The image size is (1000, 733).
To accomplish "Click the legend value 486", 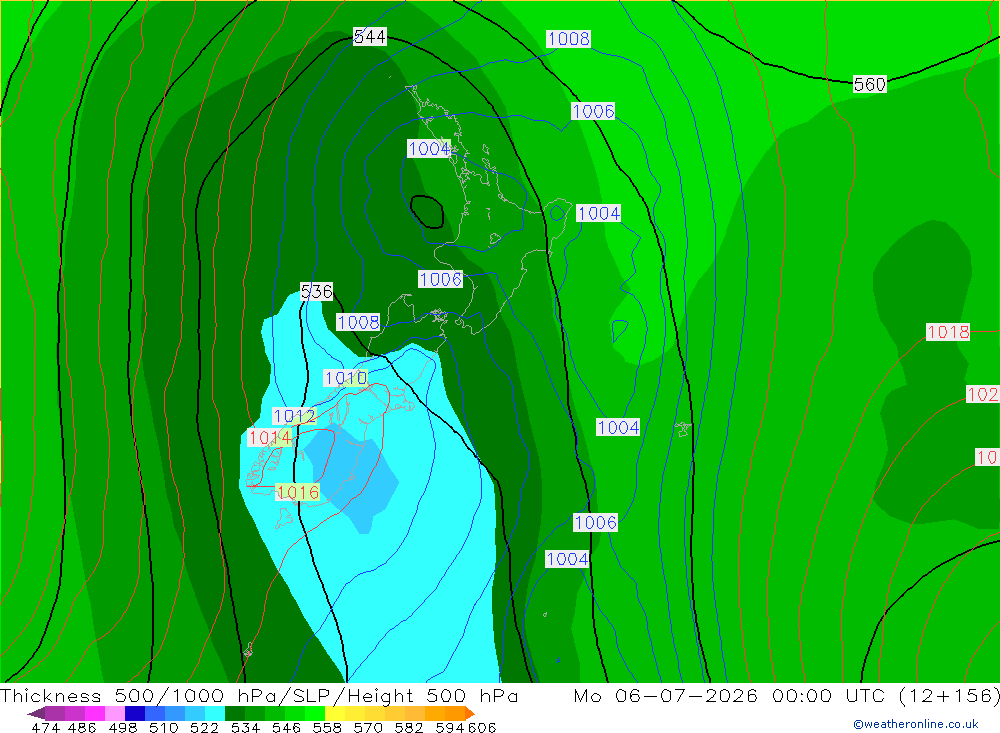I will 82,727.
